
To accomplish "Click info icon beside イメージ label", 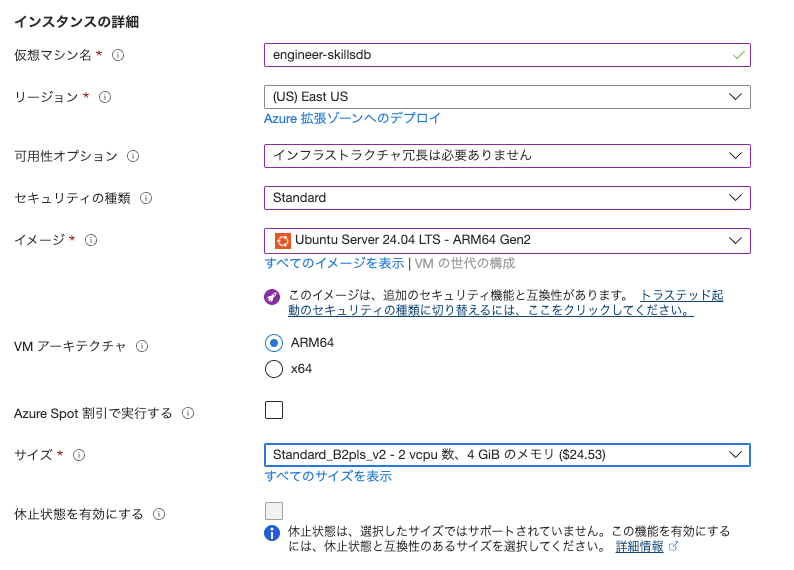I will point(91,240).
